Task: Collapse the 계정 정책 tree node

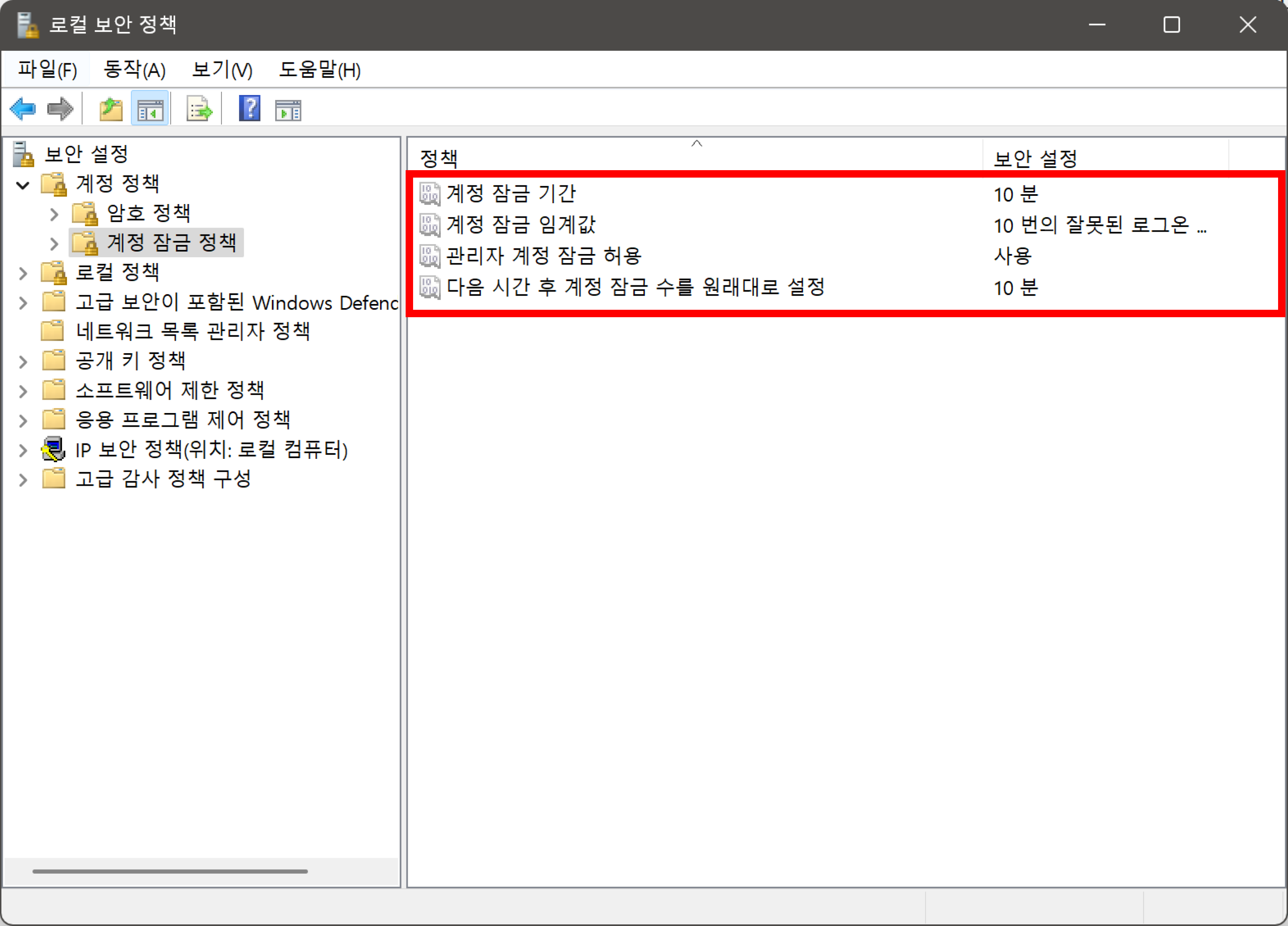Action: point(23,185)
